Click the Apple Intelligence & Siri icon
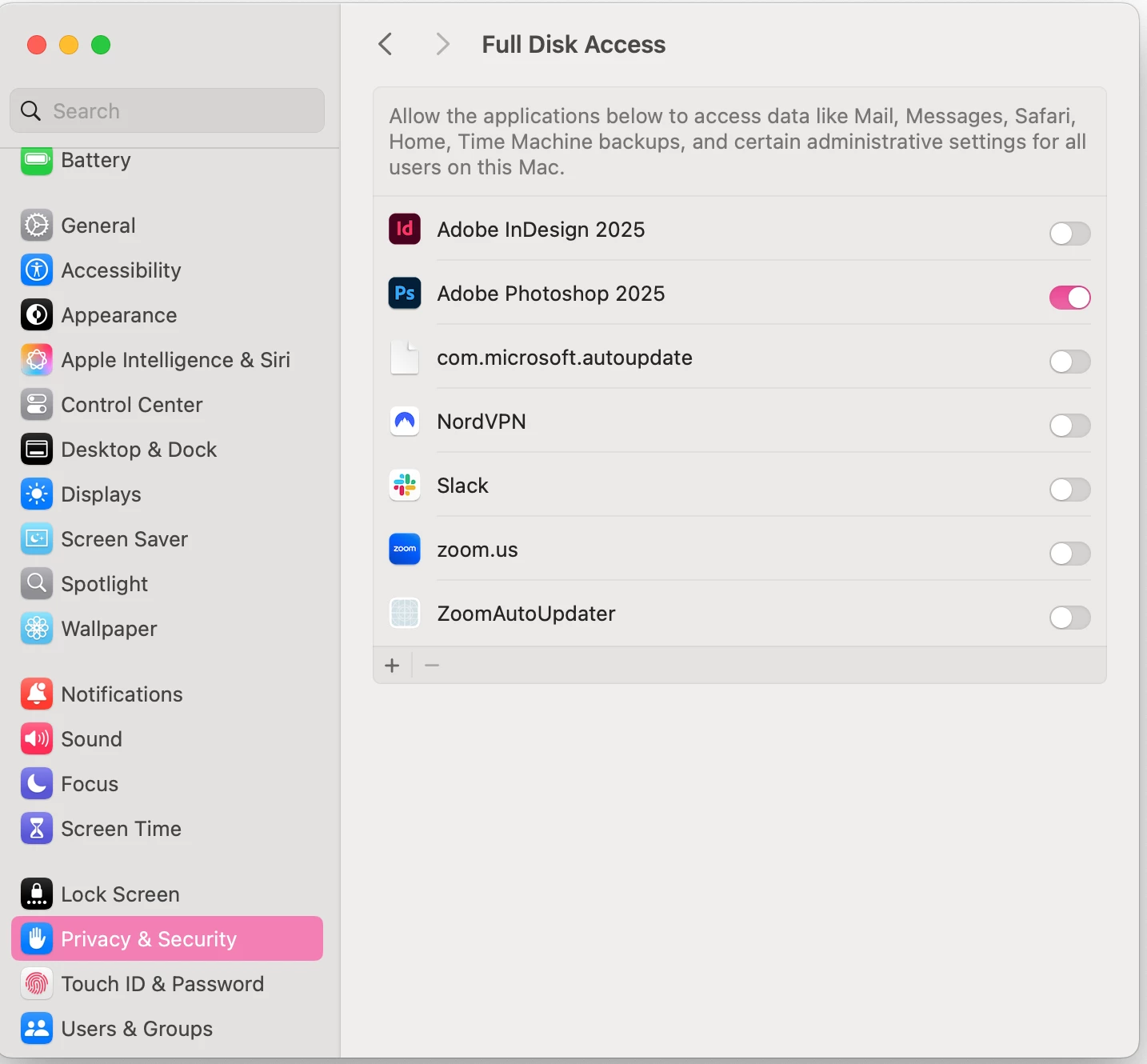This screenshot has height=1064, width=1147. 37,360
